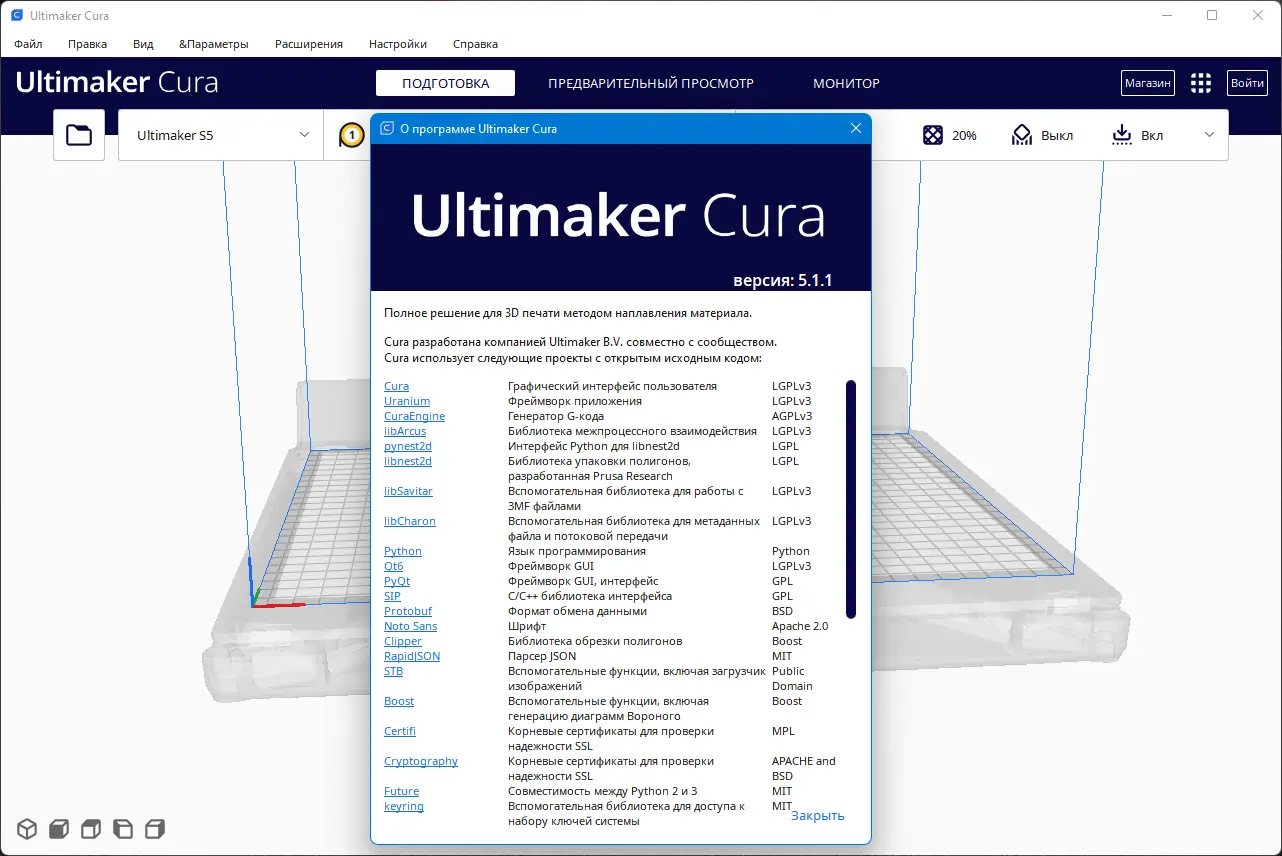Viewport: 1282px width, 856px height.
Task: Click the Войти sign-in button
Action: point(1247,83)
